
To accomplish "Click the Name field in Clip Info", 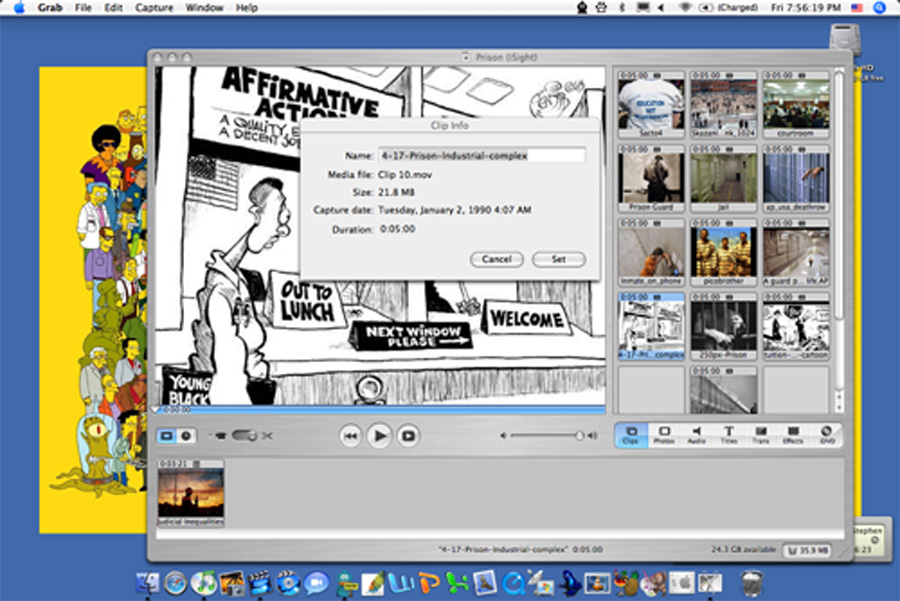I will pyautogui.click(x=482, y=156).
